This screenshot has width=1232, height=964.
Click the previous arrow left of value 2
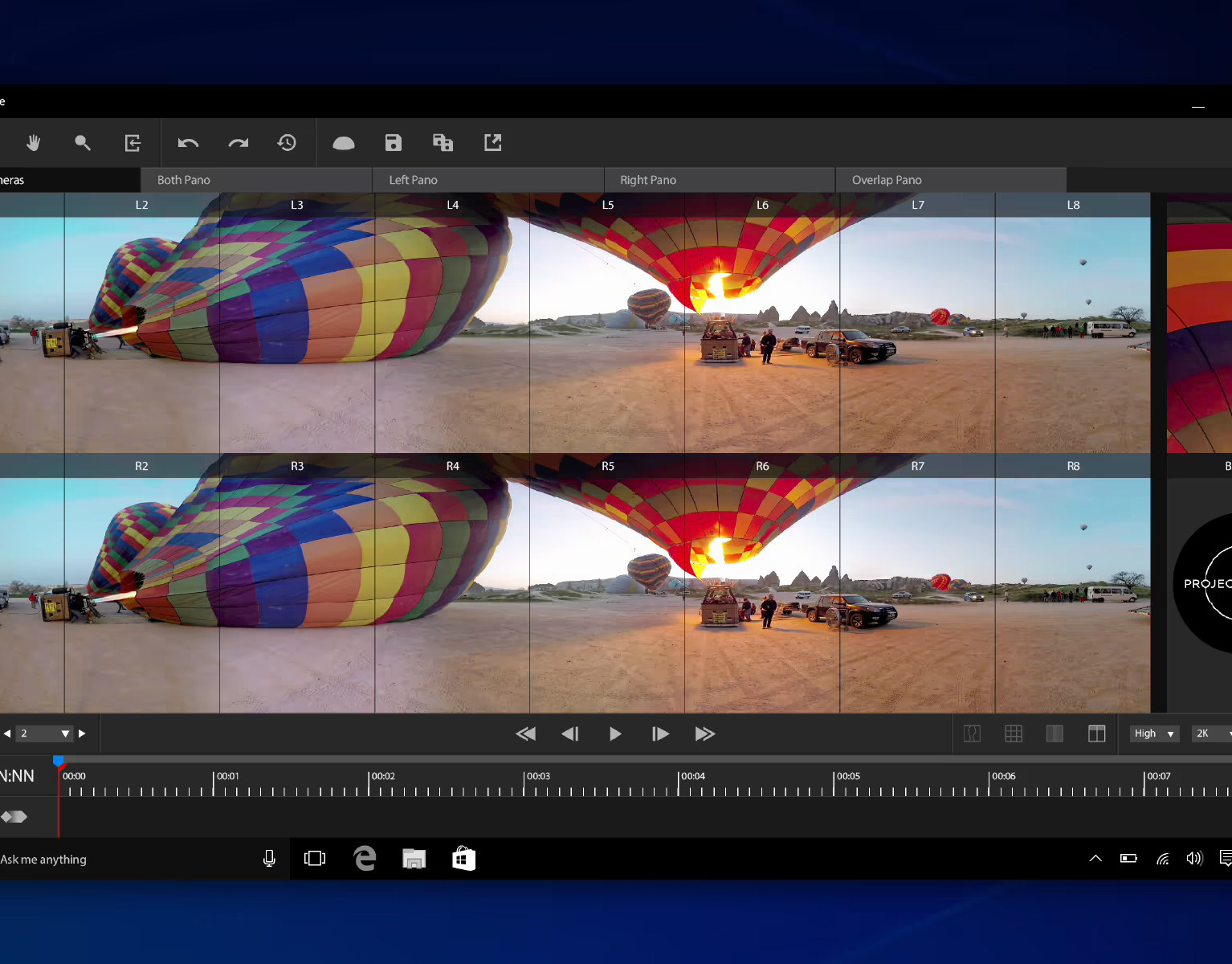coord(7,733)
